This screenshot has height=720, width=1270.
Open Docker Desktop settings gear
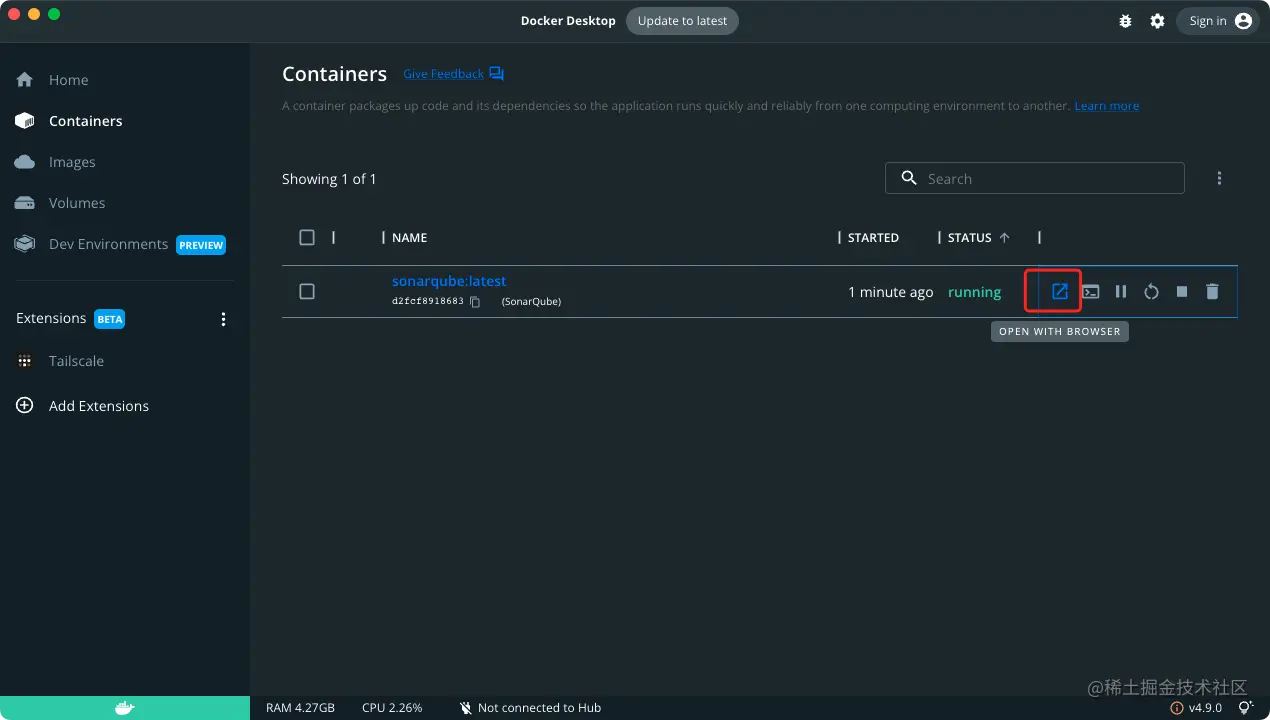pyautogui.click(x=1157, y=21)
